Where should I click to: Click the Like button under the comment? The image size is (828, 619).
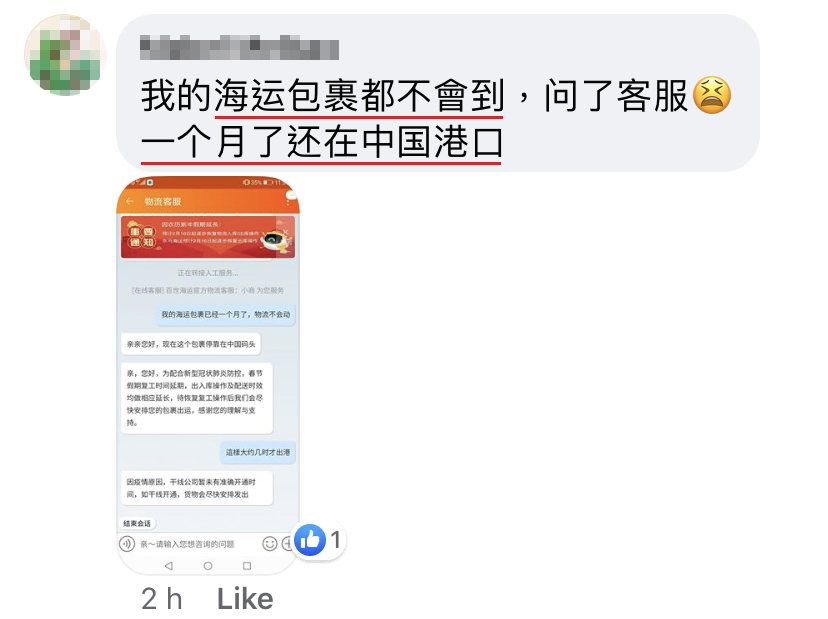245,599
